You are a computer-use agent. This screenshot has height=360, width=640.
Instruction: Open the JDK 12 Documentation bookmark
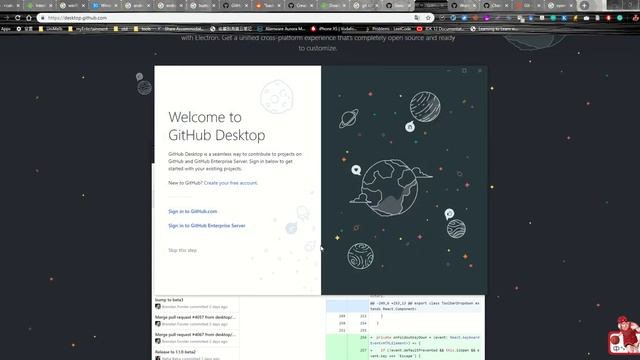pyautogui.click(x=440, y=29)
